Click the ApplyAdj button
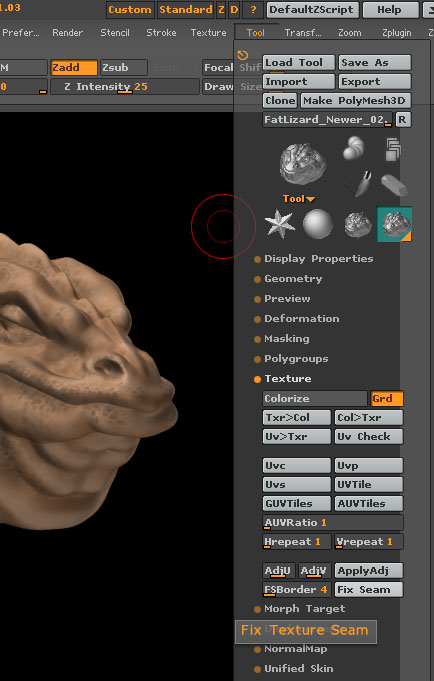The height and width of the screenshot is (681, 434). (369, 570)
